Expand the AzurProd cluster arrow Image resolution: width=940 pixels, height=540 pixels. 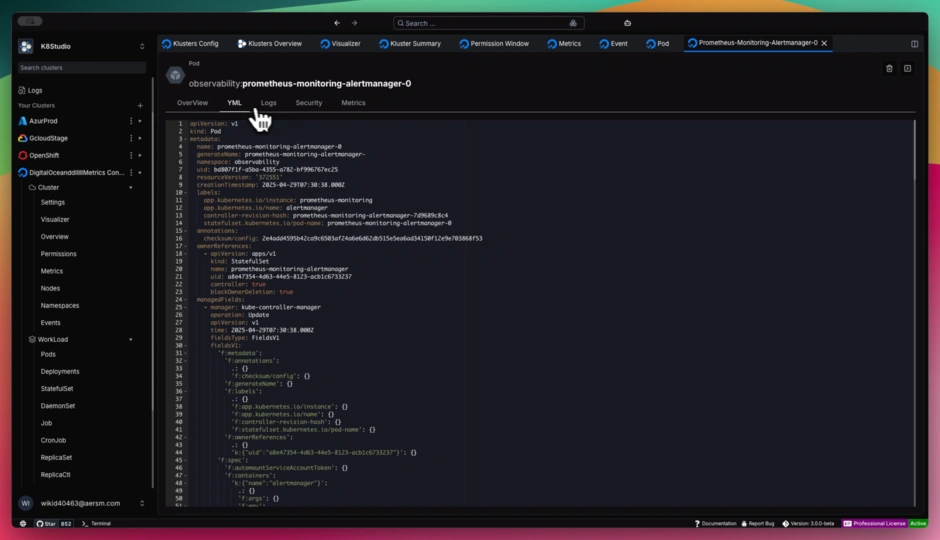point(140,121)
